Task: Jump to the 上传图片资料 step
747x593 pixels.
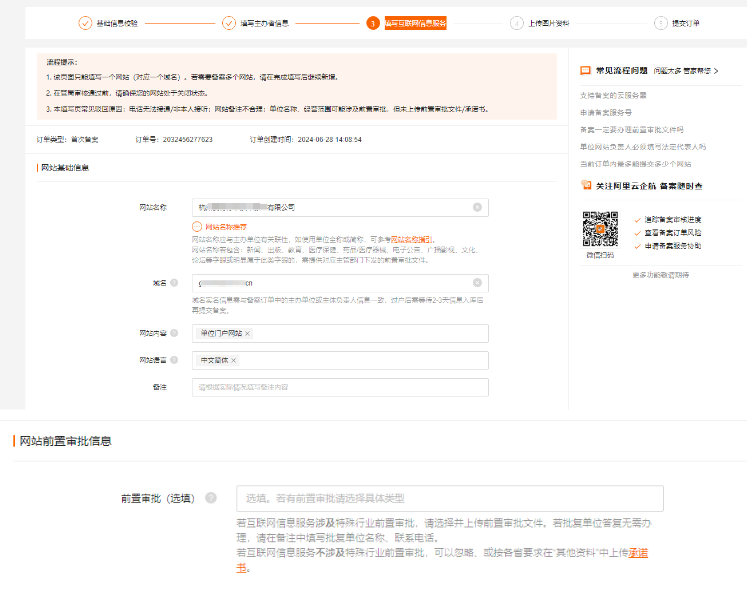Action: [544, 22]
